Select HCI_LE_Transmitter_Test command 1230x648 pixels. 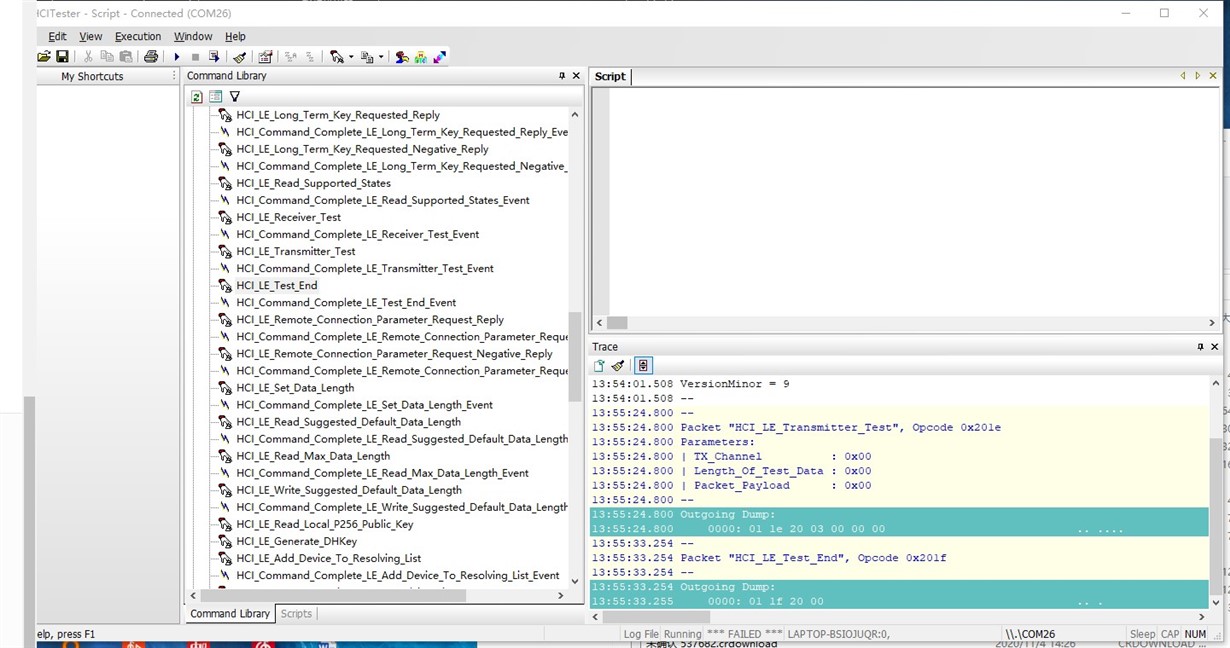[x=296, y=251]
